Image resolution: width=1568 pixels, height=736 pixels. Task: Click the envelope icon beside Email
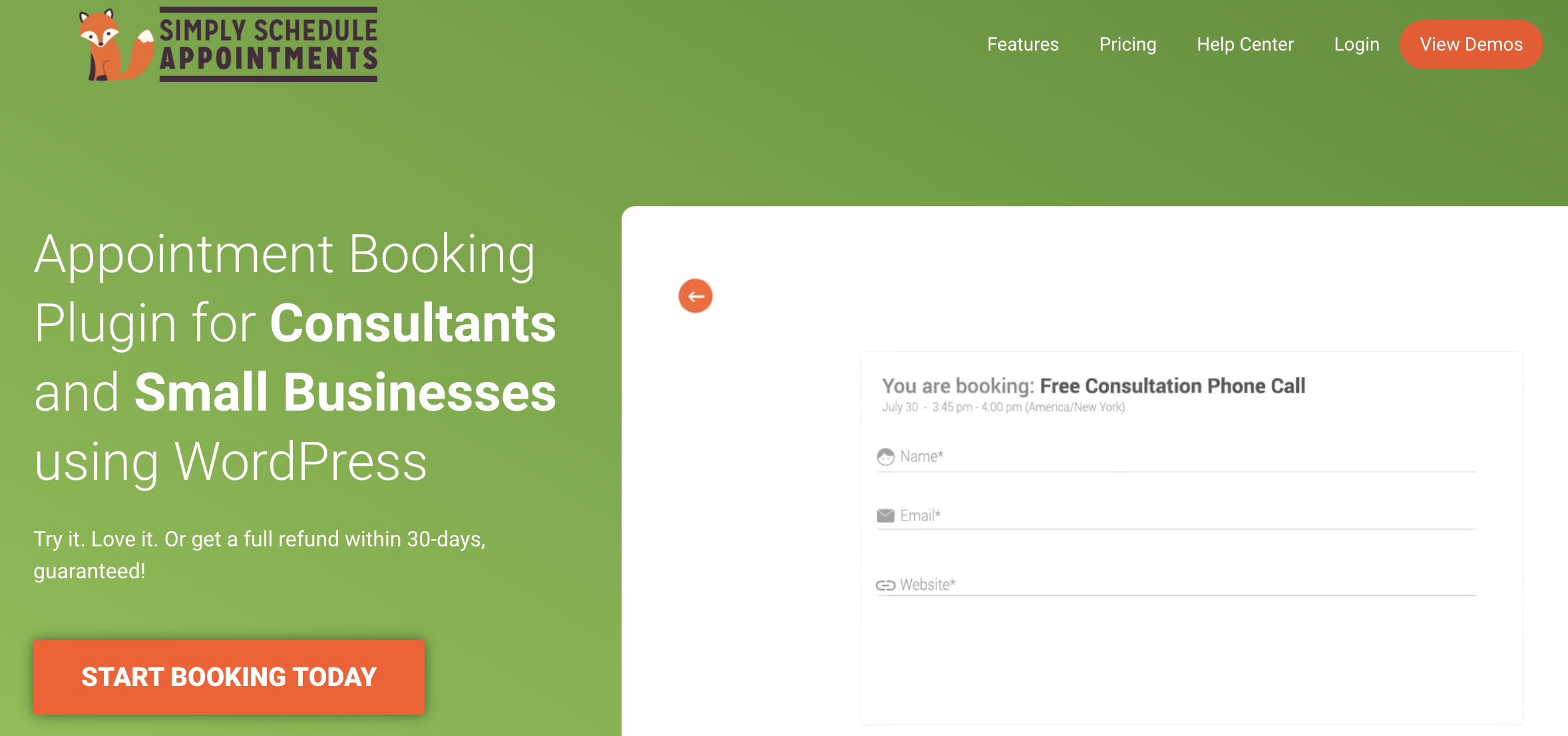pyautogui.click(x=885, y=516)
